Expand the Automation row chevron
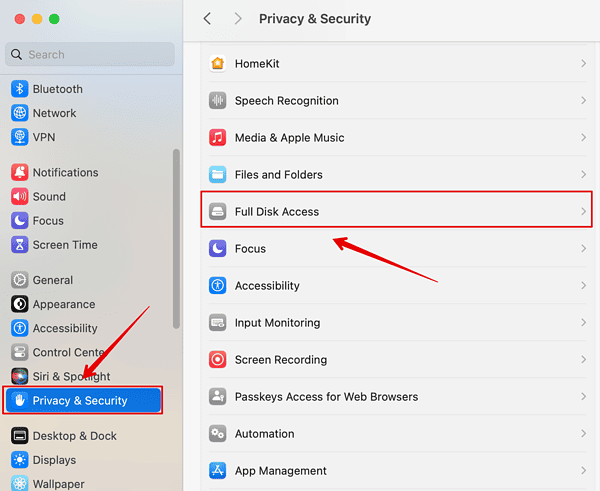600x491 pixels. [x=583, y=434]
